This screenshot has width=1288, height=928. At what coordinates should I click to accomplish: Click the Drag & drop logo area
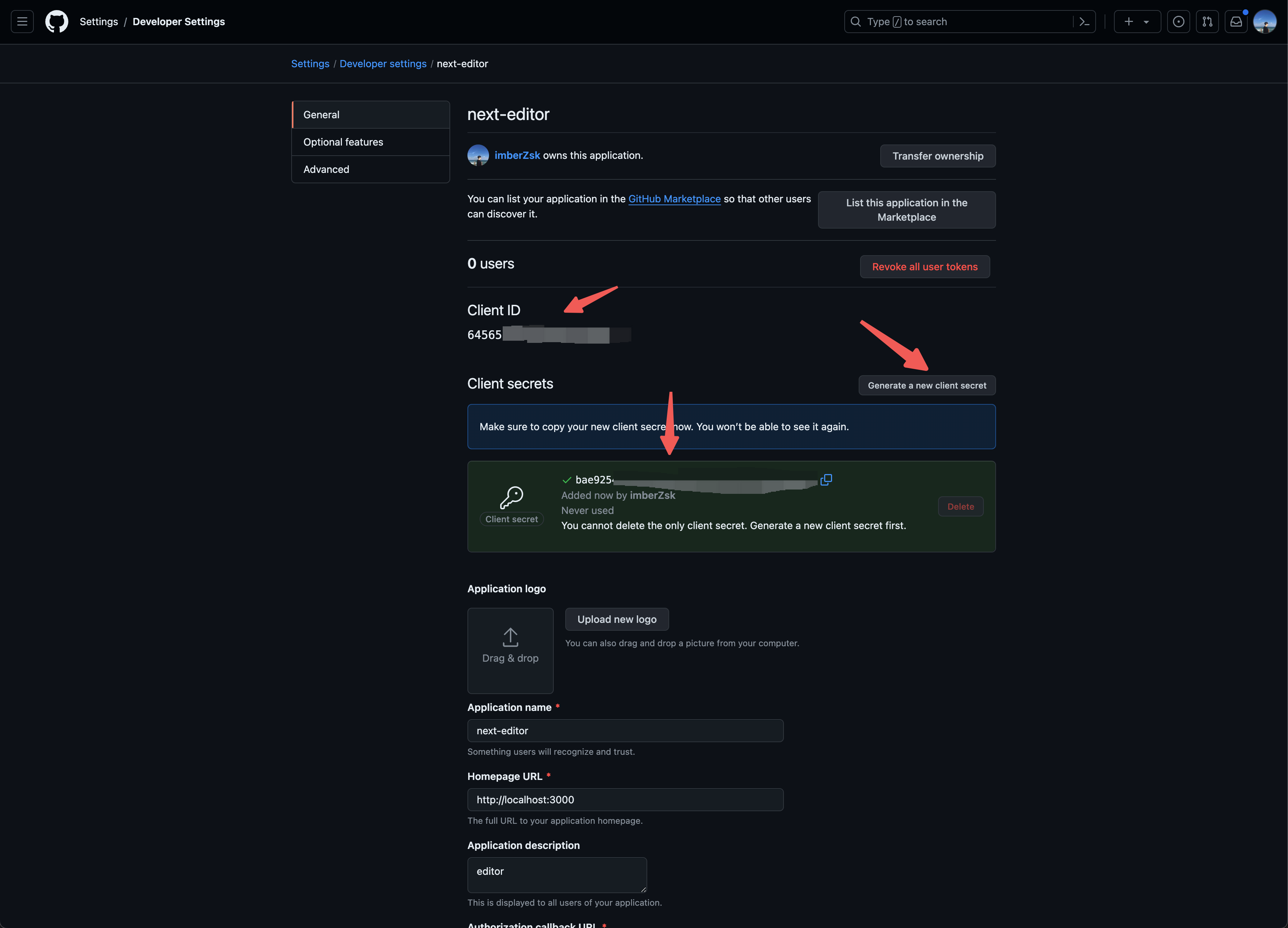510,651
